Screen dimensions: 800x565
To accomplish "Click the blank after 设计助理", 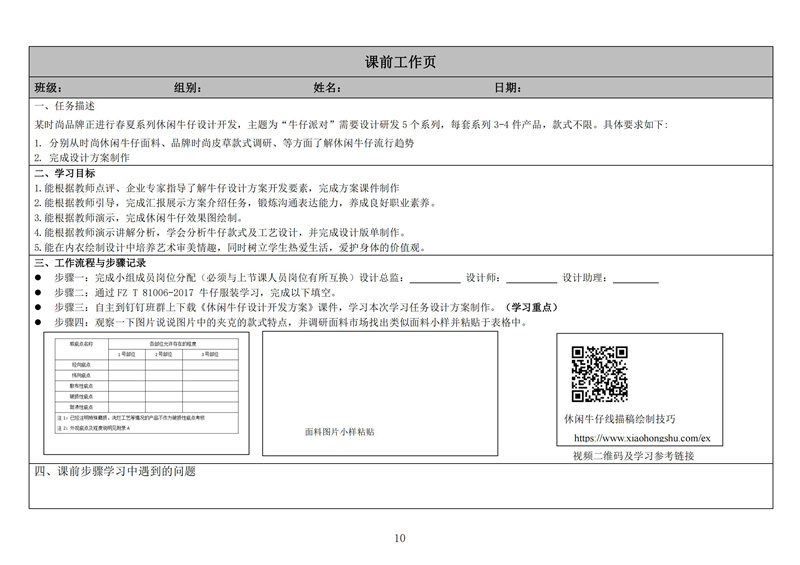I will (636, 279).
